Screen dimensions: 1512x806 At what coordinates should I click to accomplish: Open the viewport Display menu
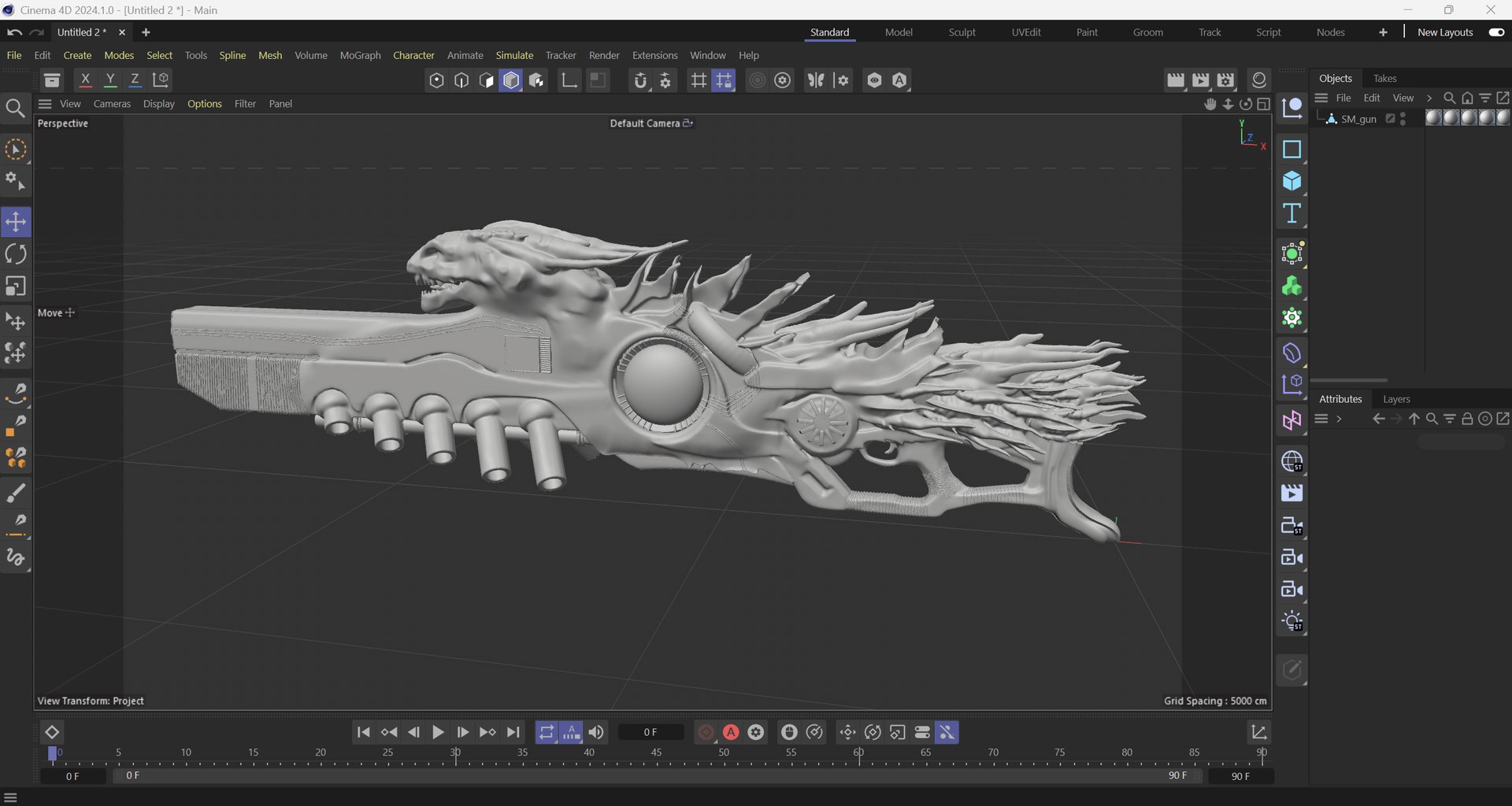pyautogui.click(x=158, y=104)
